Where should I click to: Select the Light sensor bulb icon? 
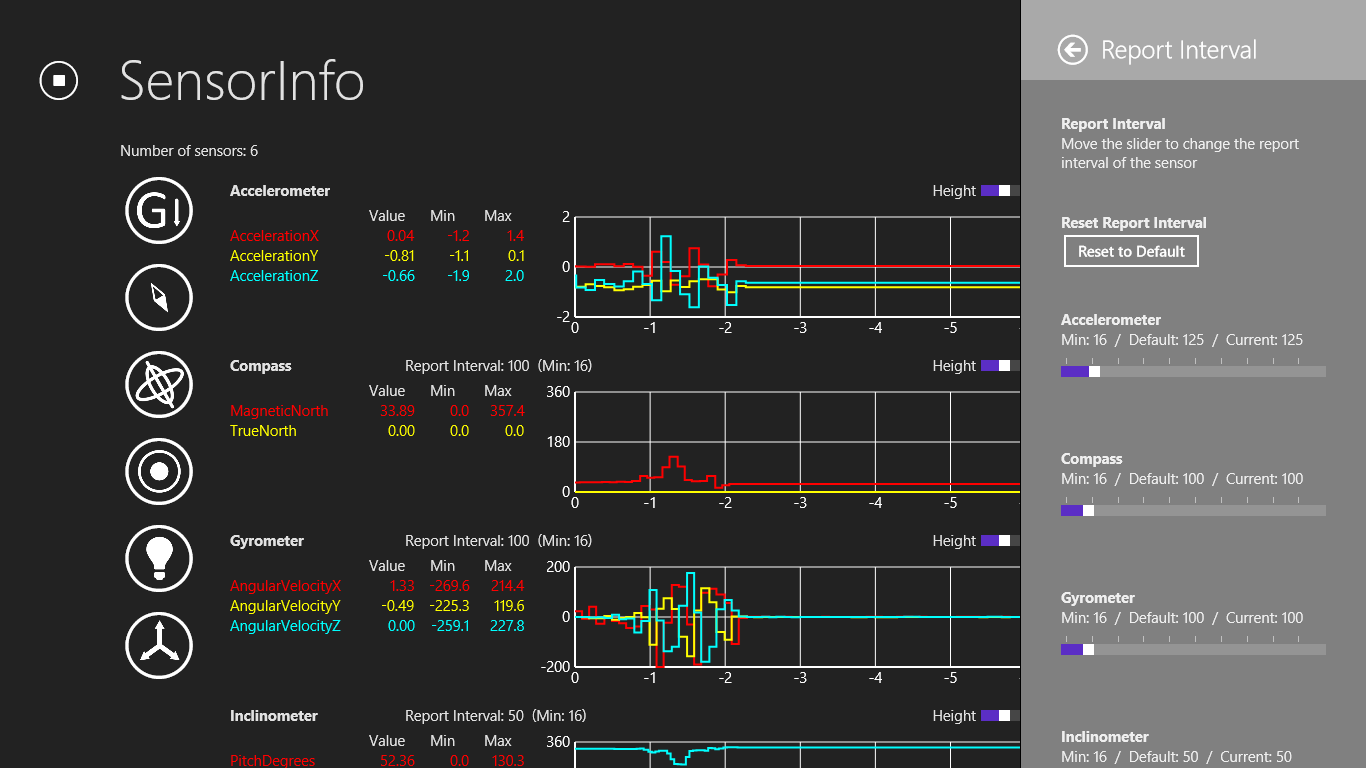click(x=159, y=557)
